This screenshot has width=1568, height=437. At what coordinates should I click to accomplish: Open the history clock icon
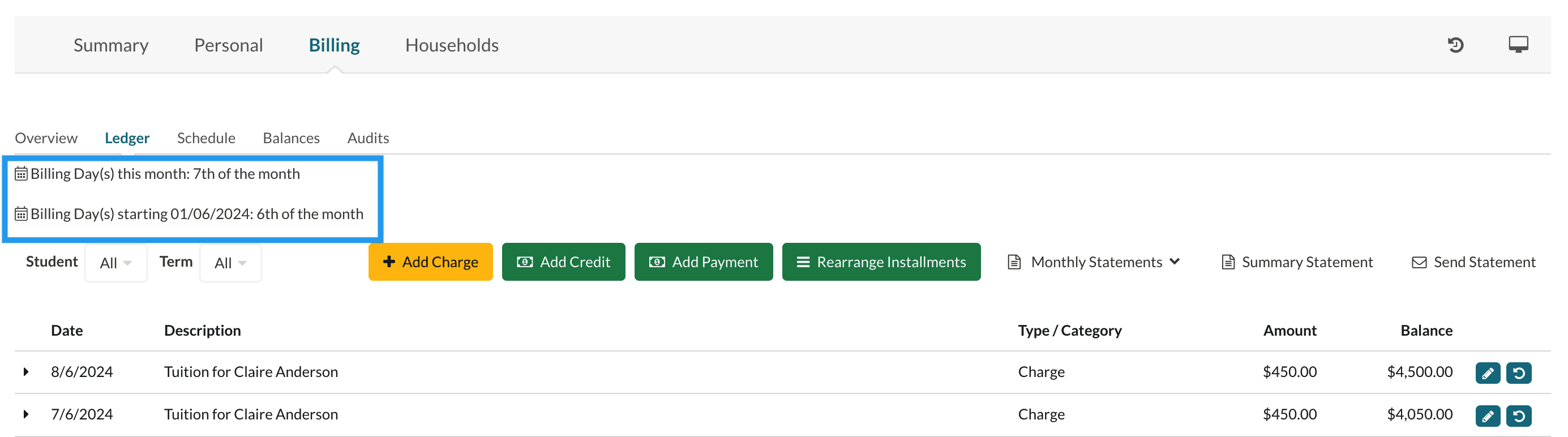pos(1455,45)
